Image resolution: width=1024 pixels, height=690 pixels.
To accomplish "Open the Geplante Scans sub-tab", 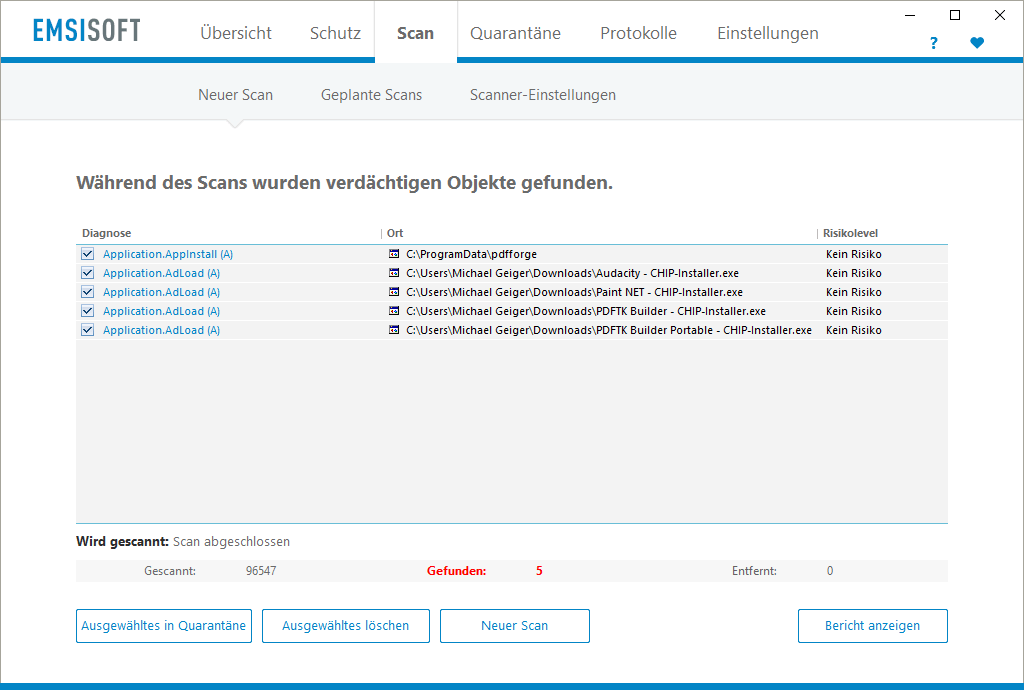I will (372, 95).
